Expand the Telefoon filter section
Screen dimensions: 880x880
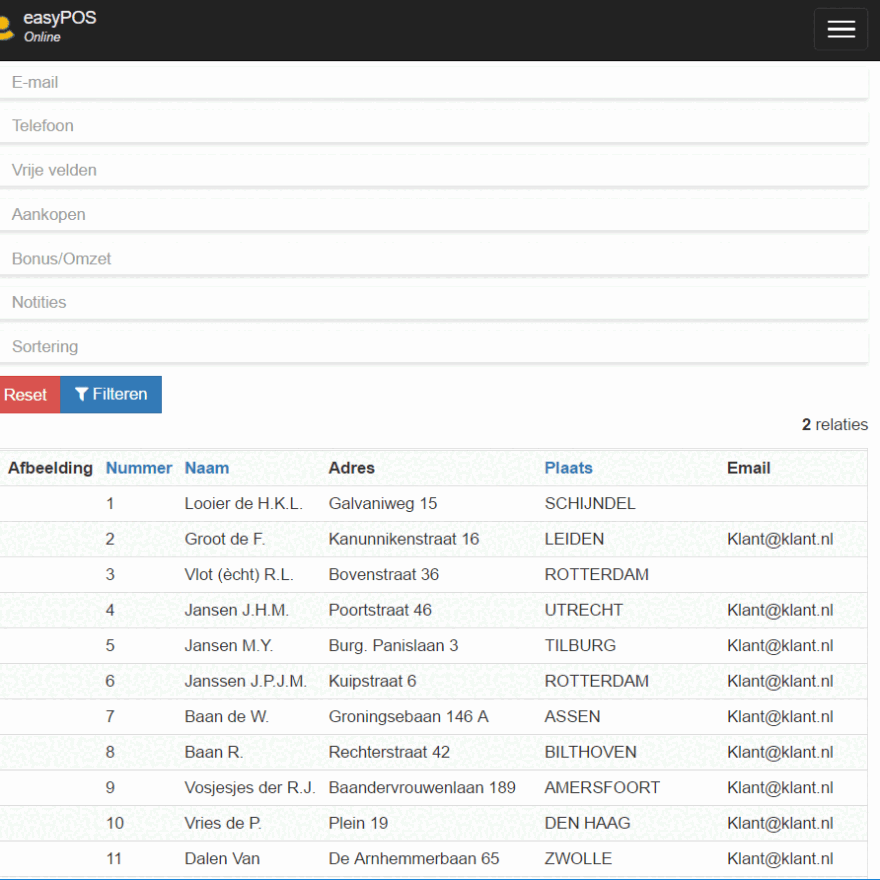click(434, 126)
